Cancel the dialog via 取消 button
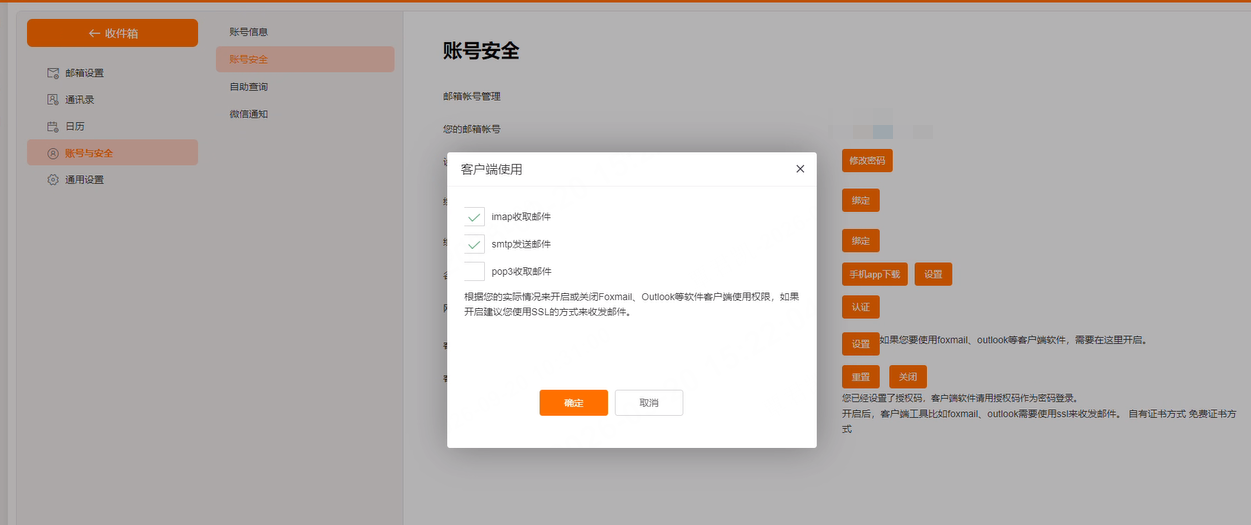The width and height of the screenshot is (1251, 525). 649,402
